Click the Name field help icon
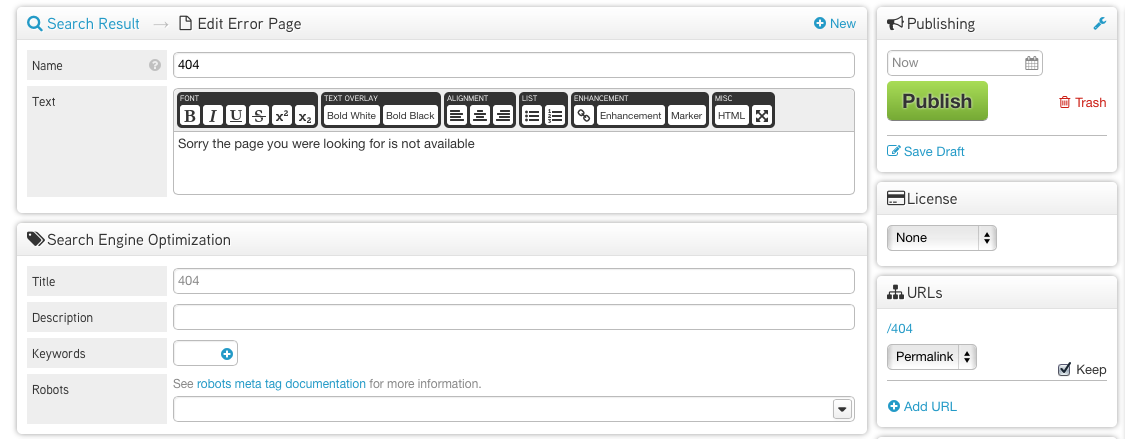 pyautogui.click(x=155, y=65)
